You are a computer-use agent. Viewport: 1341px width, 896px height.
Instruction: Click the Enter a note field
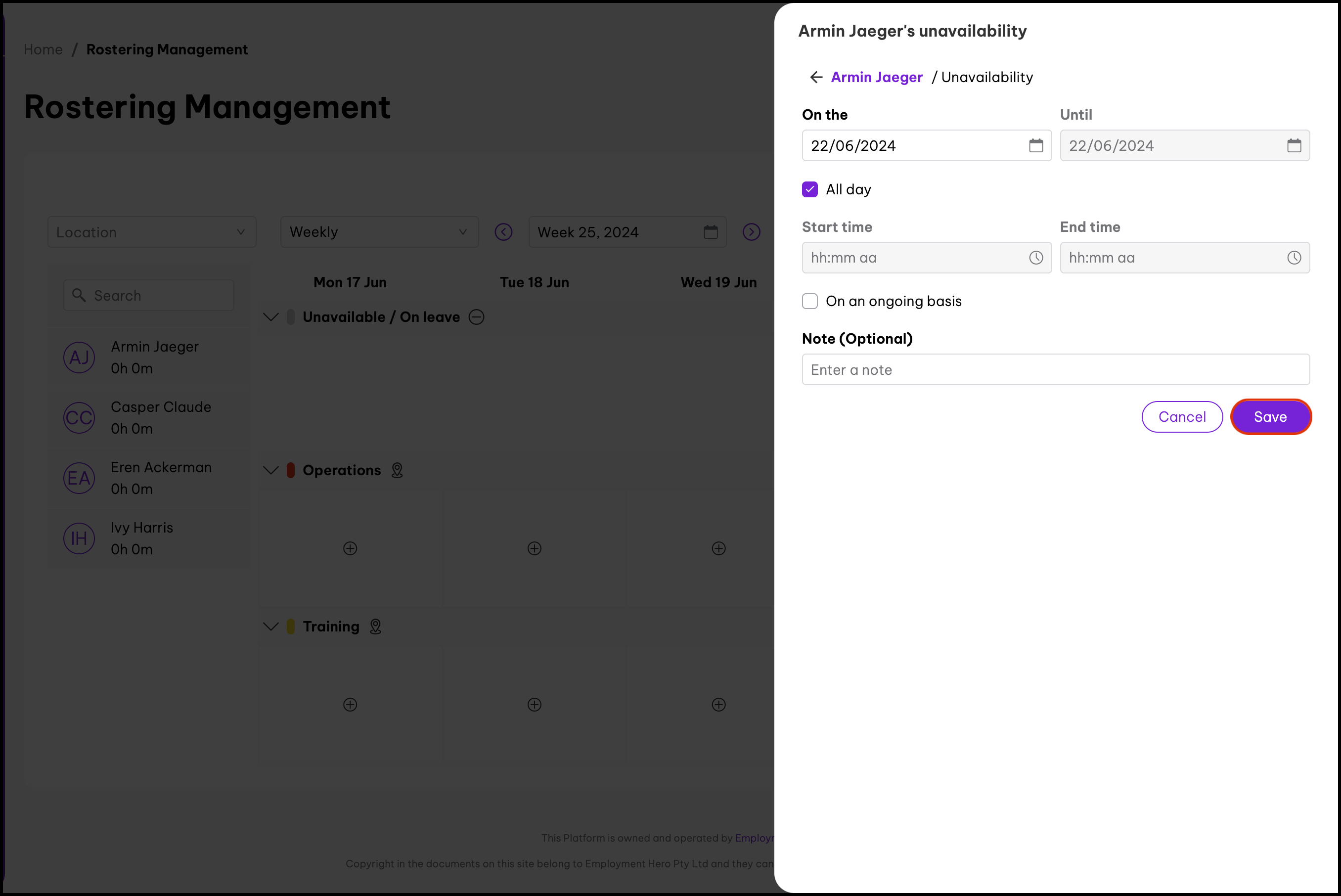pos(1055,370)
